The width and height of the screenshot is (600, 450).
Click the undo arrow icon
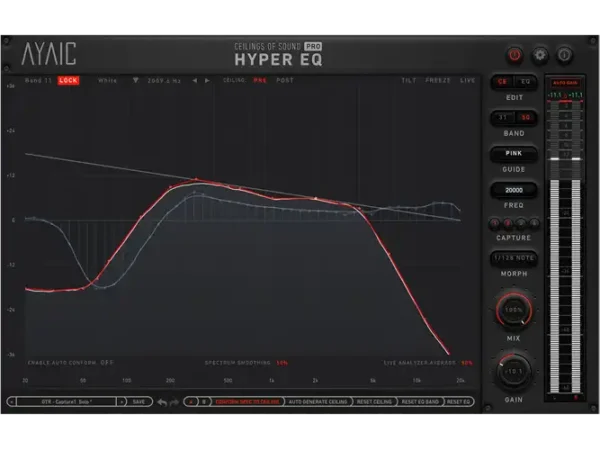[x=162, y=402]
